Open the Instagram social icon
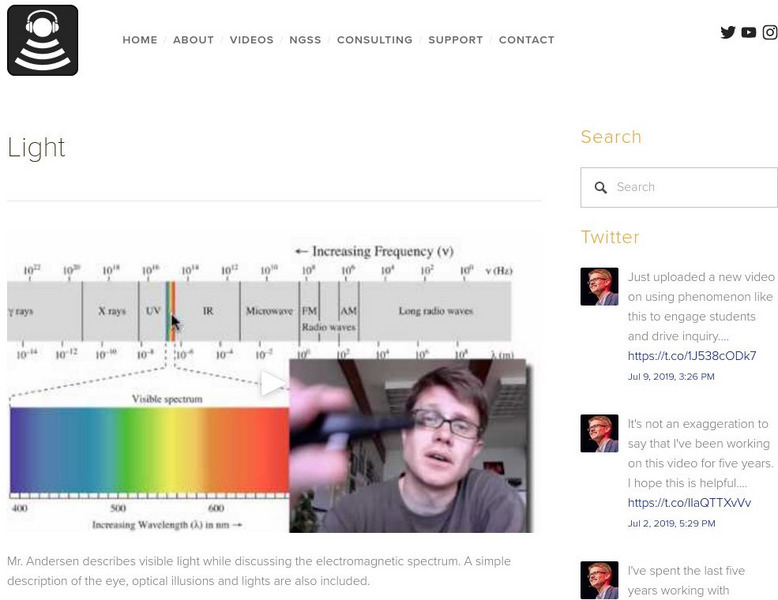The height and width of the screenshot is (600, 778). click(x=770, y=32)
